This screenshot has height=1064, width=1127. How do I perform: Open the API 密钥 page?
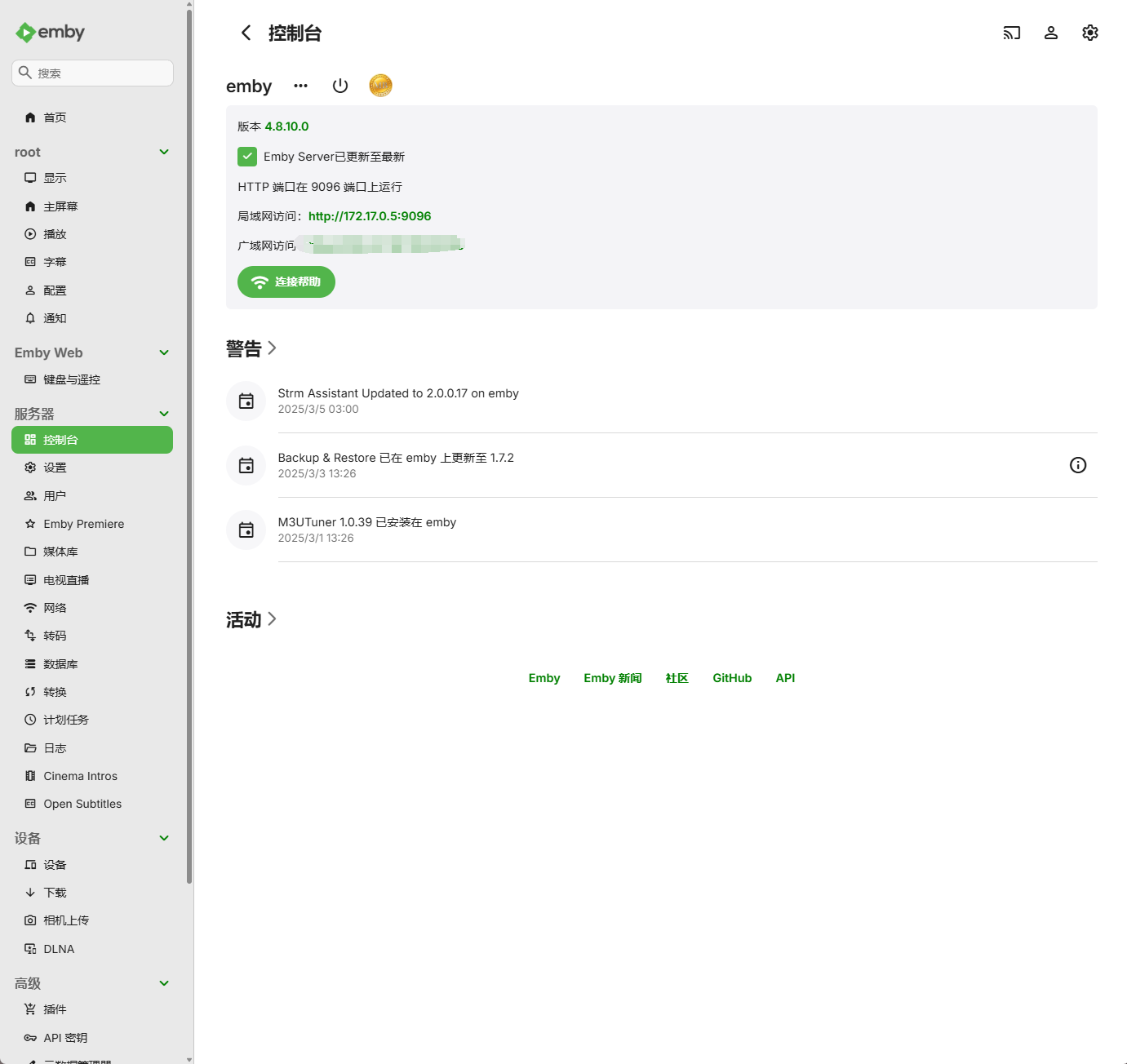click(65, 1037)
